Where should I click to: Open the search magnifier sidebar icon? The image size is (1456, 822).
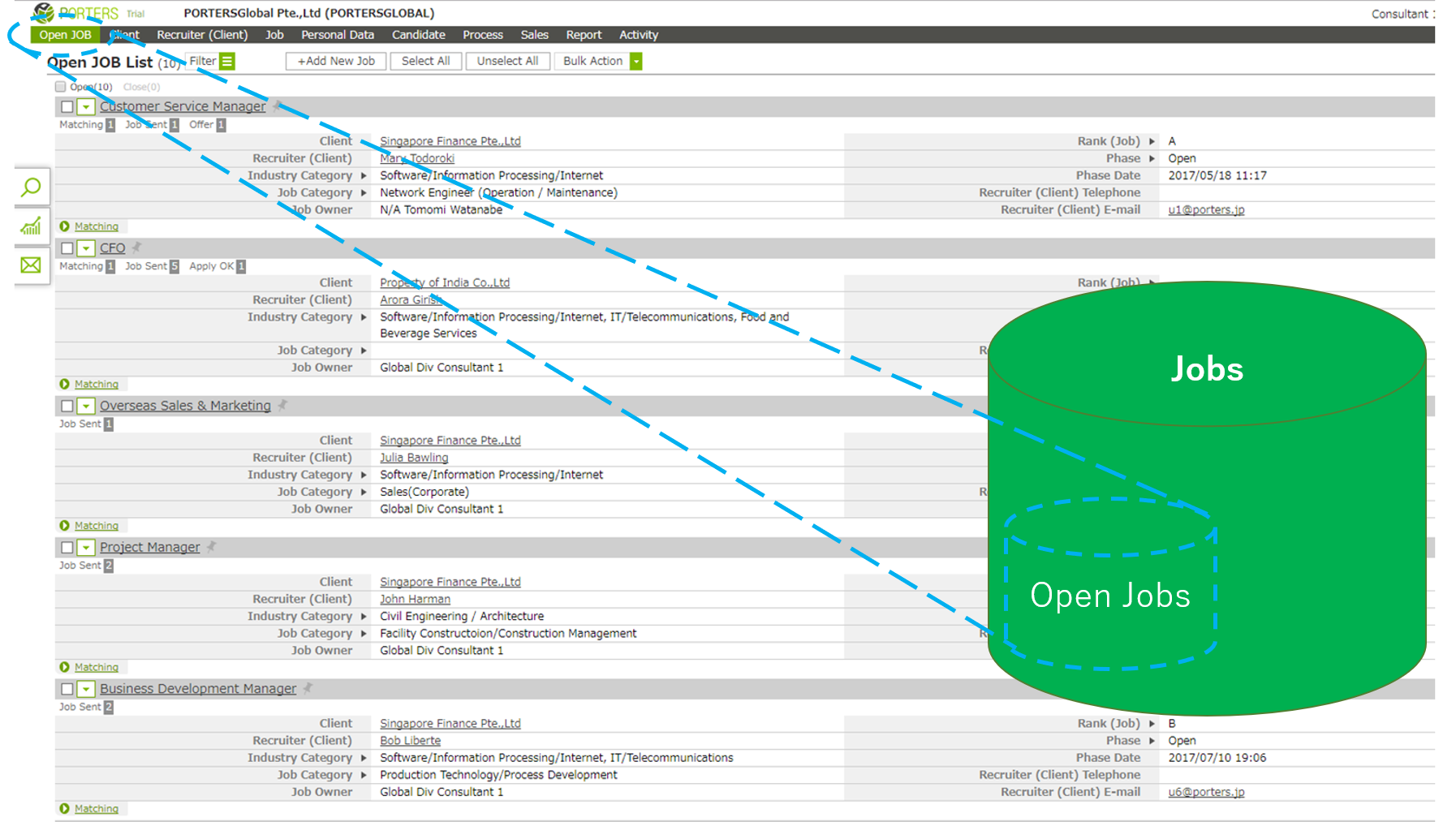tap(31, 187)
